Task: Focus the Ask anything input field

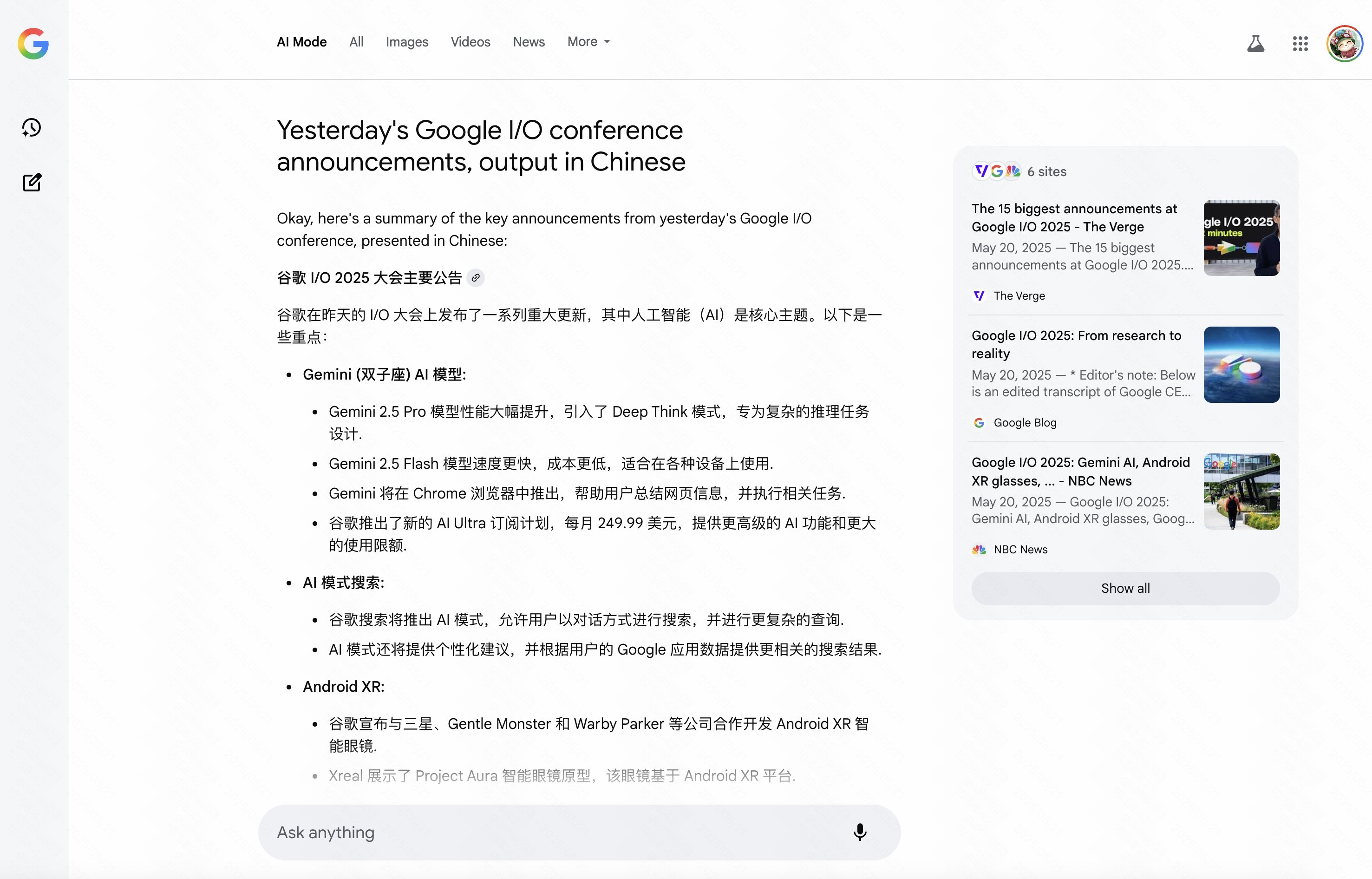Action: point(579,832)
